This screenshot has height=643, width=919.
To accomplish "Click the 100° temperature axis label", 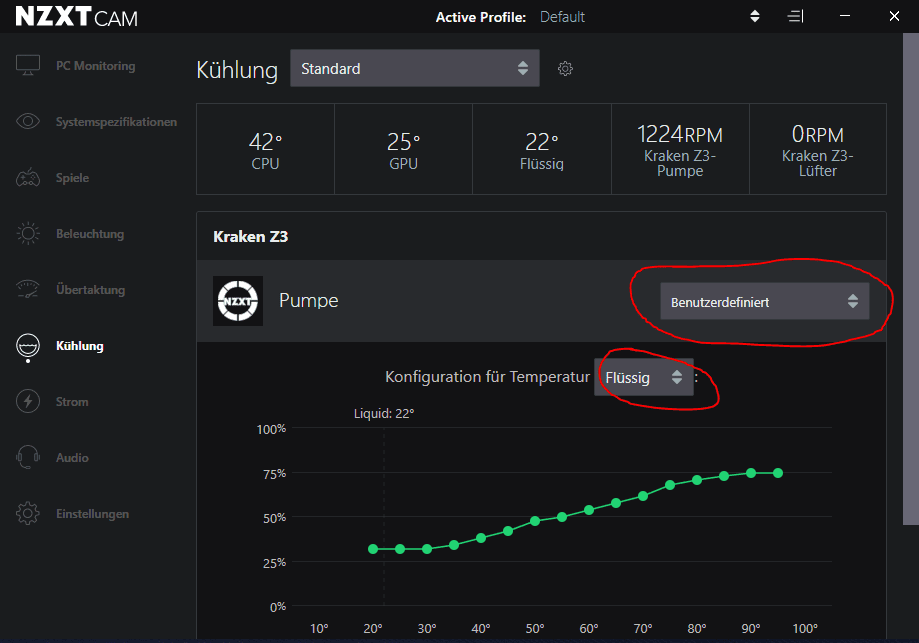I will click(x=805, y=628).
